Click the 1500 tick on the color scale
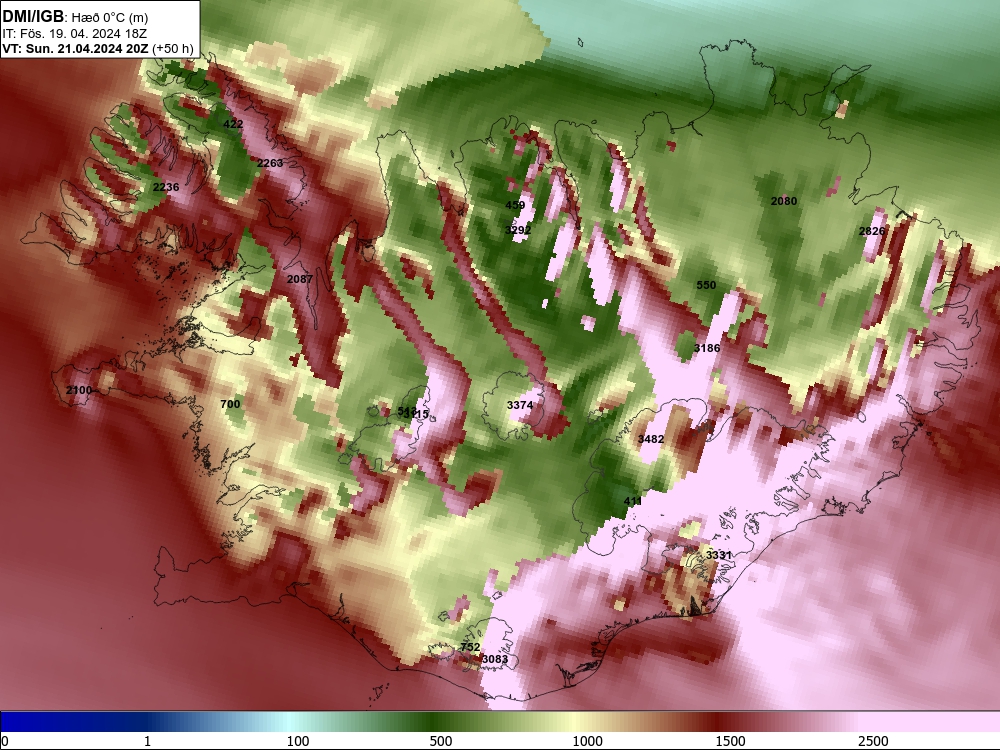Image resolution: width=1000 pixels, height=750 pixels. (730, 741)
